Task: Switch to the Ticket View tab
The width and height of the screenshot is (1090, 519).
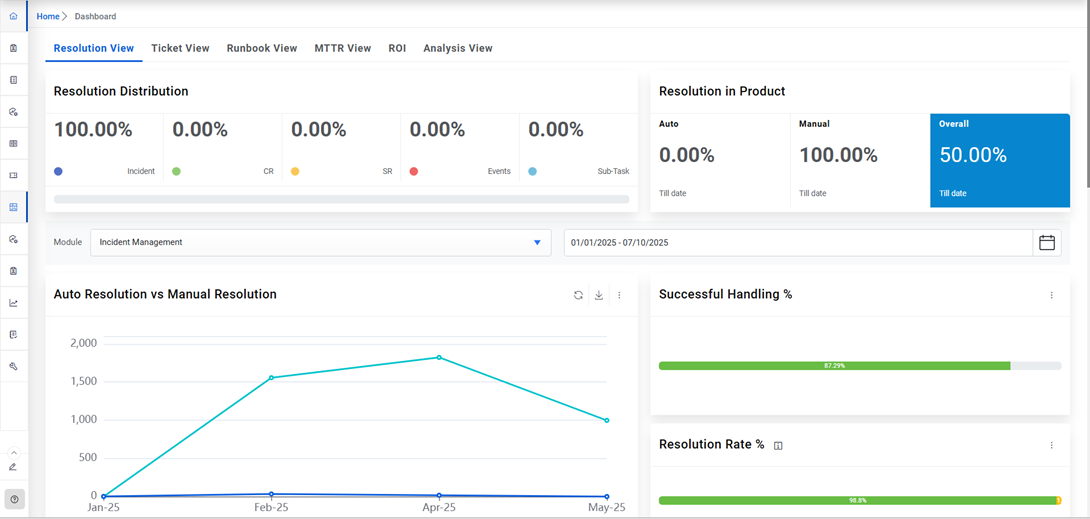Action: click(180, 48)
